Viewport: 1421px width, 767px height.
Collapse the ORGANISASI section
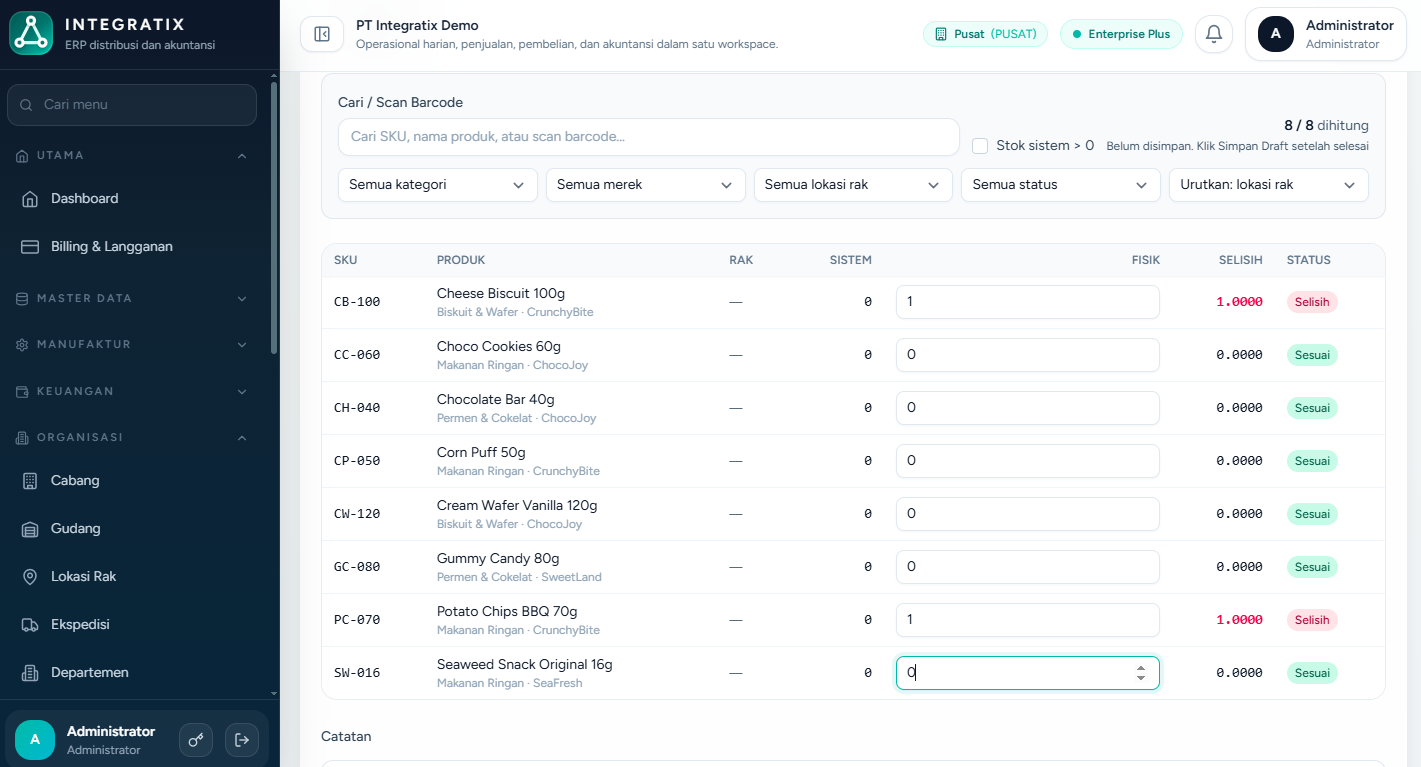coord(132,438)
